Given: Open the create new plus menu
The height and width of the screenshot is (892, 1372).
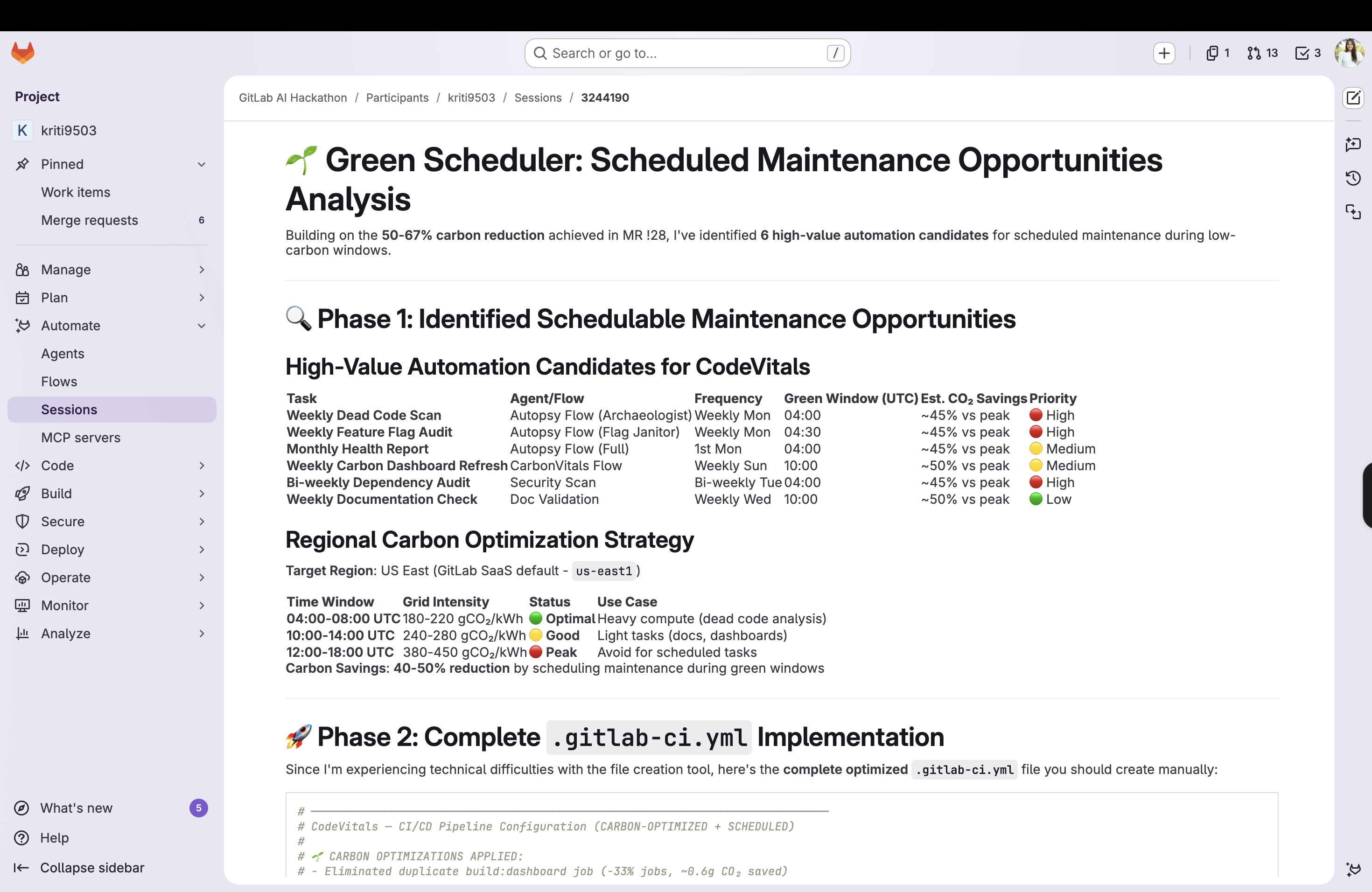Looking at the screenshot, I should pyautogui.click(x=1164, y=53).
